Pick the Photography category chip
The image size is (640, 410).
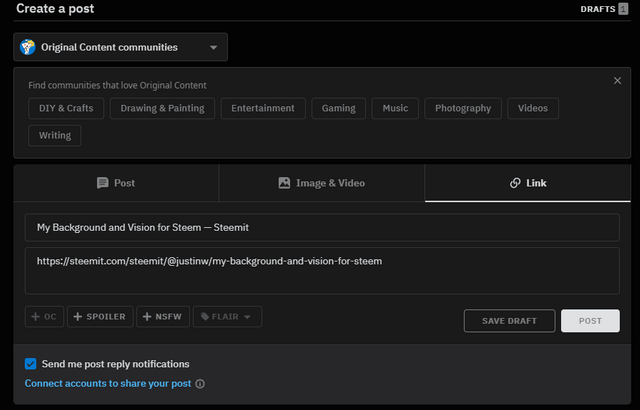[463, 109]
